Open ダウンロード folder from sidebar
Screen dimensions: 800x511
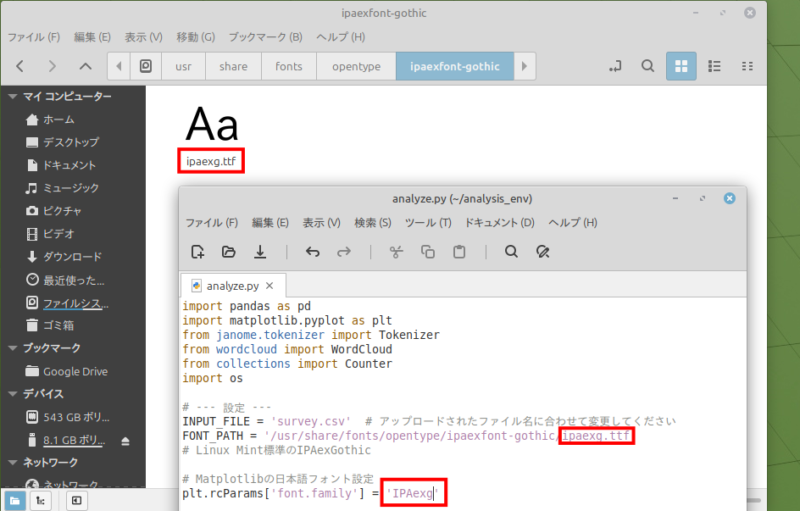pyautogui.click(x=72, y=256)
